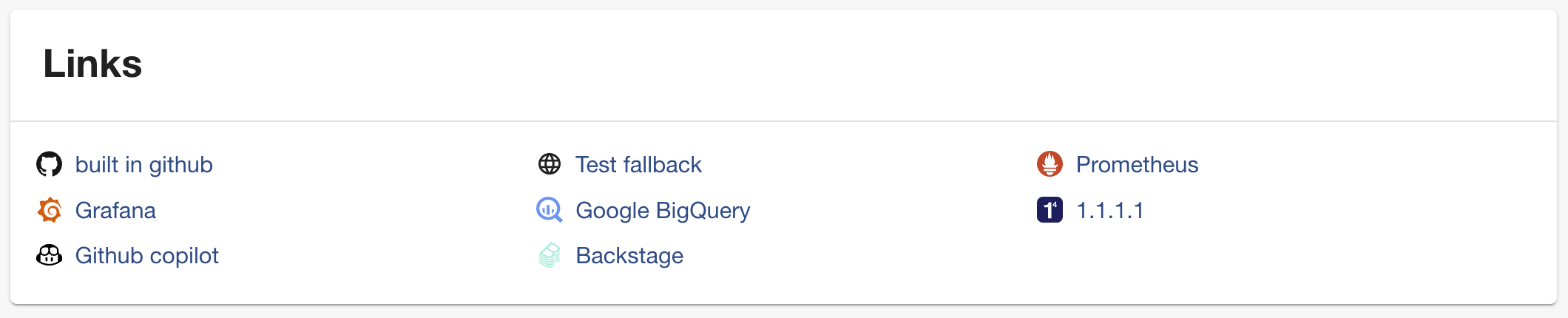The width and height of the screenshot is (1568, 318).
Task: Click the 1.1.1.1 dark blue icon
Action: tap(1050, 210)
